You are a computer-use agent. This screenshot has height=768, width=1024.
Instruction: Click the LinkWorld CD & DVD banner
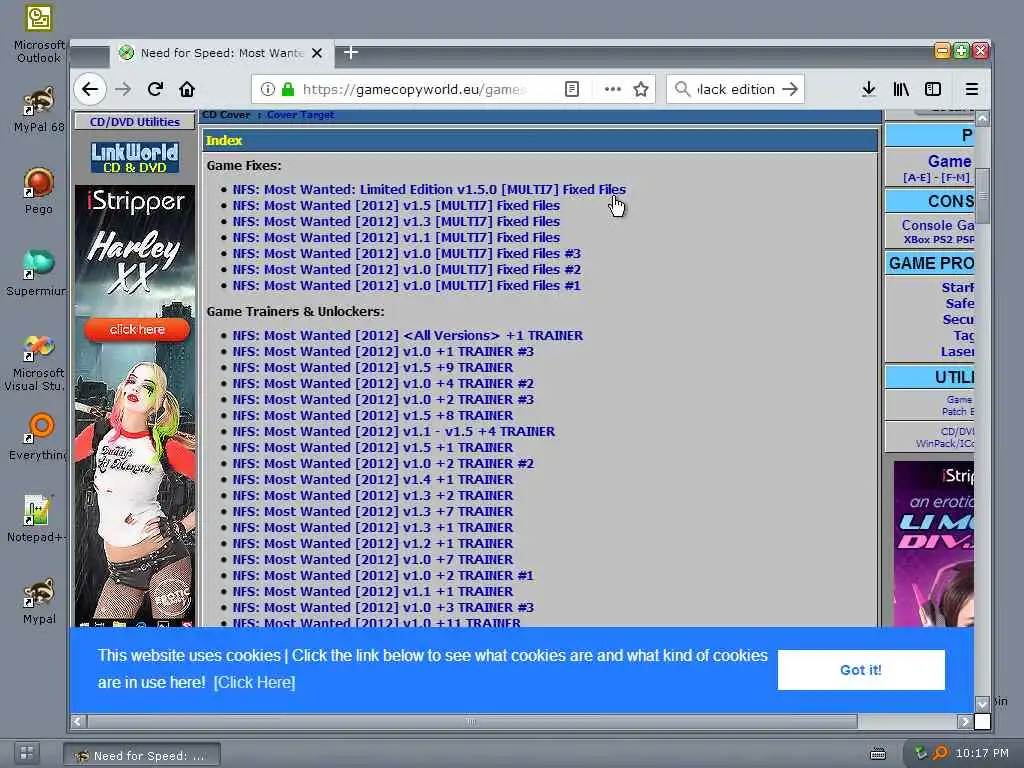[x=135, y=157]
